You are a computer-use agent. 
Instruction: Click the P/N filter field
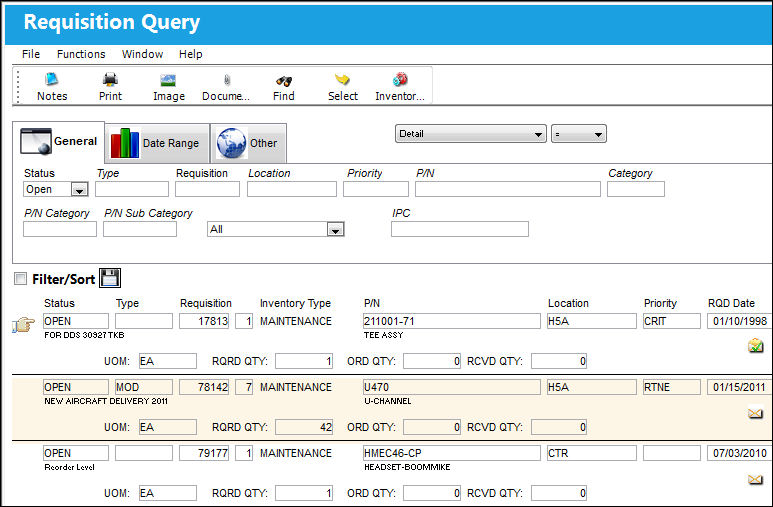coord(508,189)
